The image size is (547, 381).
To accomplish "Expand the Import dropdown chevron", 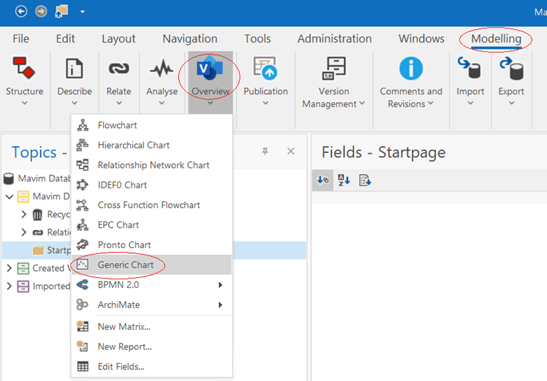I will coord(470,103).
